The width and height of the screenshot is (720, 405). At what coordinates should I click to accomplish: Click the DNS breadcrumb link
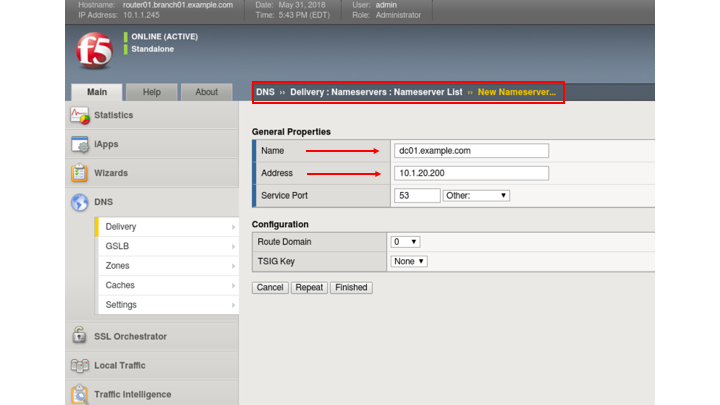265,92
